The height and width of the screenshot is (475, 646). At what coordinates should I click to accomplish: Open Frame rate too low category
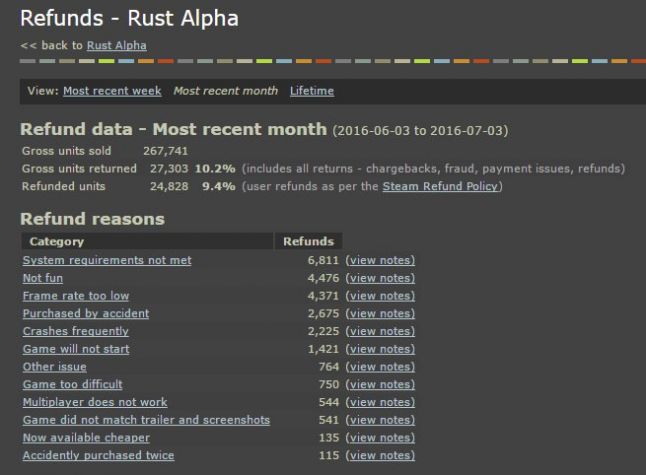78,296
